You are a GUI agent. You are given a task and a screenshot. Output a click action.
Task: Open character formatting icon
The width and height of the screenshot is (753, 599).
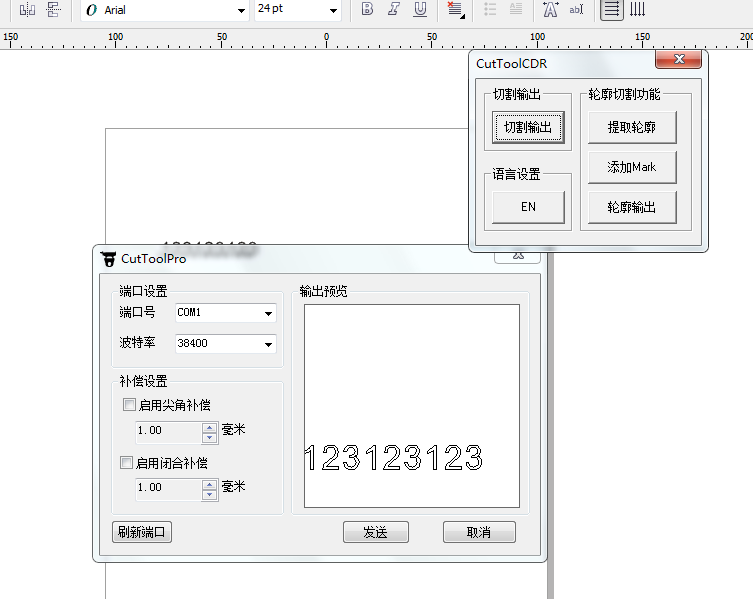pos(549,10)
